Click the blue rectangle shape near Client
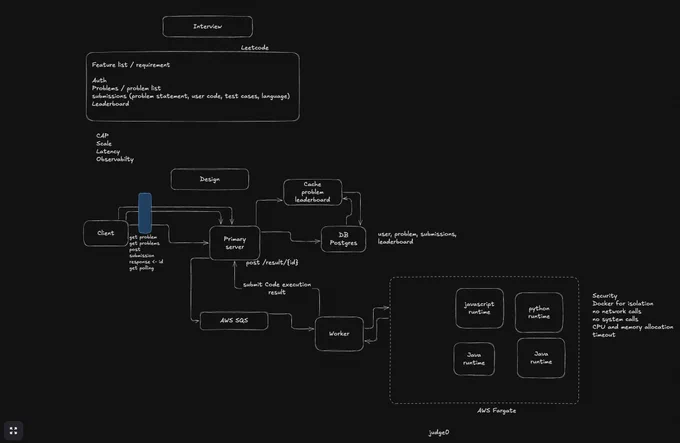Viewport: 680px width, 443px height. click(145, 213)
